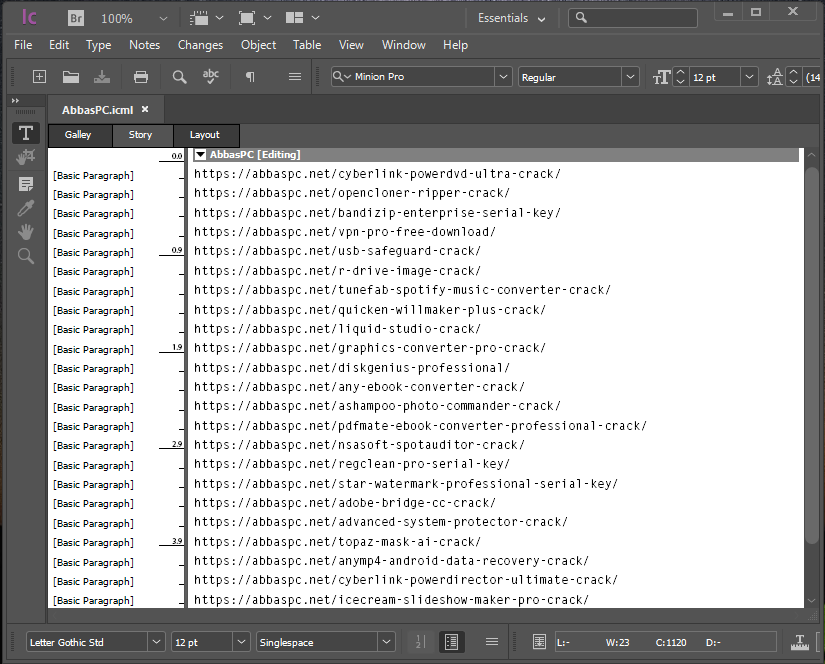Click the C:1120 character count readout
This screenshot has height=664, width=825.
(671, 642)
